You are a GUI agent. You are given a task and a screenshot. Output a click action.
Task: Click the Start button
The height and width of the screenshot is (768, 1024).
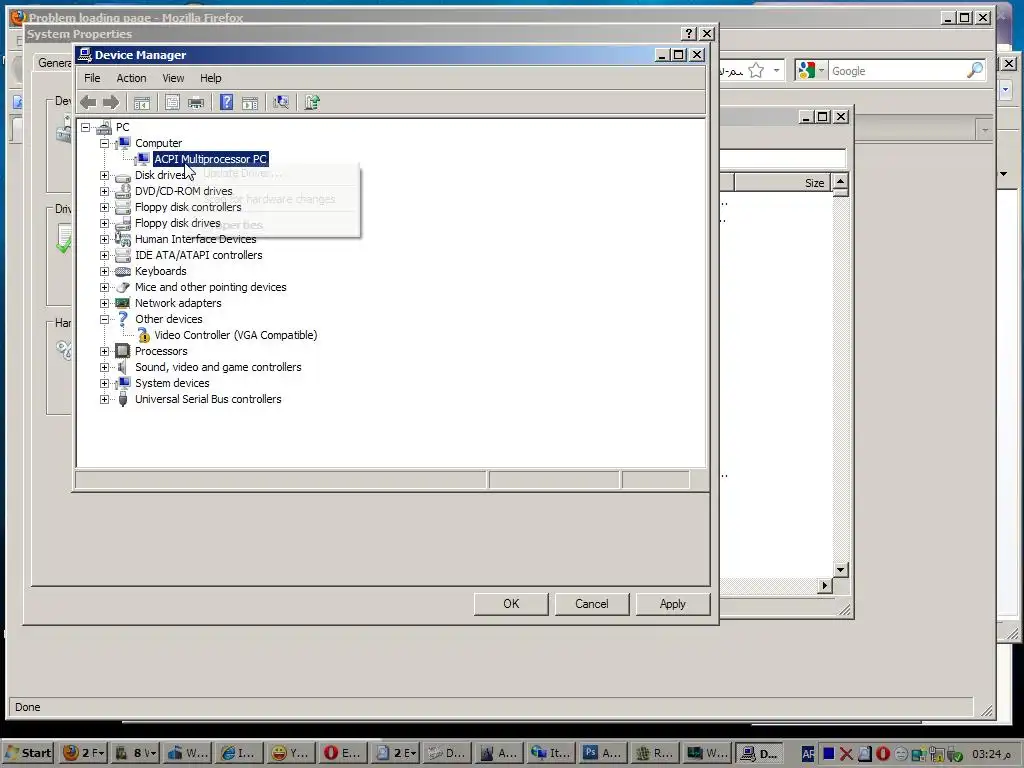pos(29,753)
